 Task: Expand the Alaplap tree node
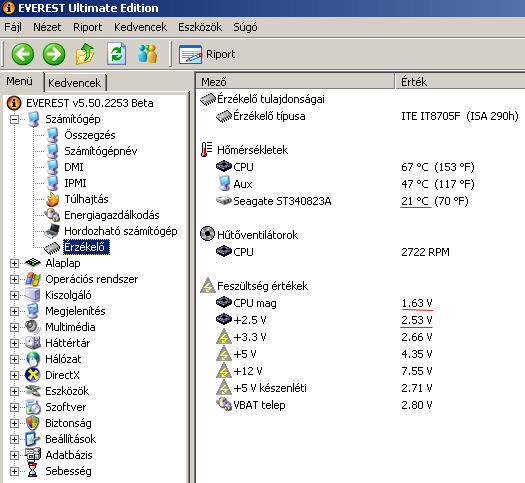coord(14,263)
